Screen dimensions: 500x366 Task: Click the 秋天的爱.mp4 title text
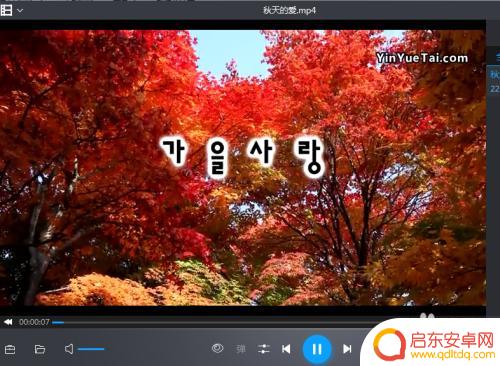click(x=289, y=10)
